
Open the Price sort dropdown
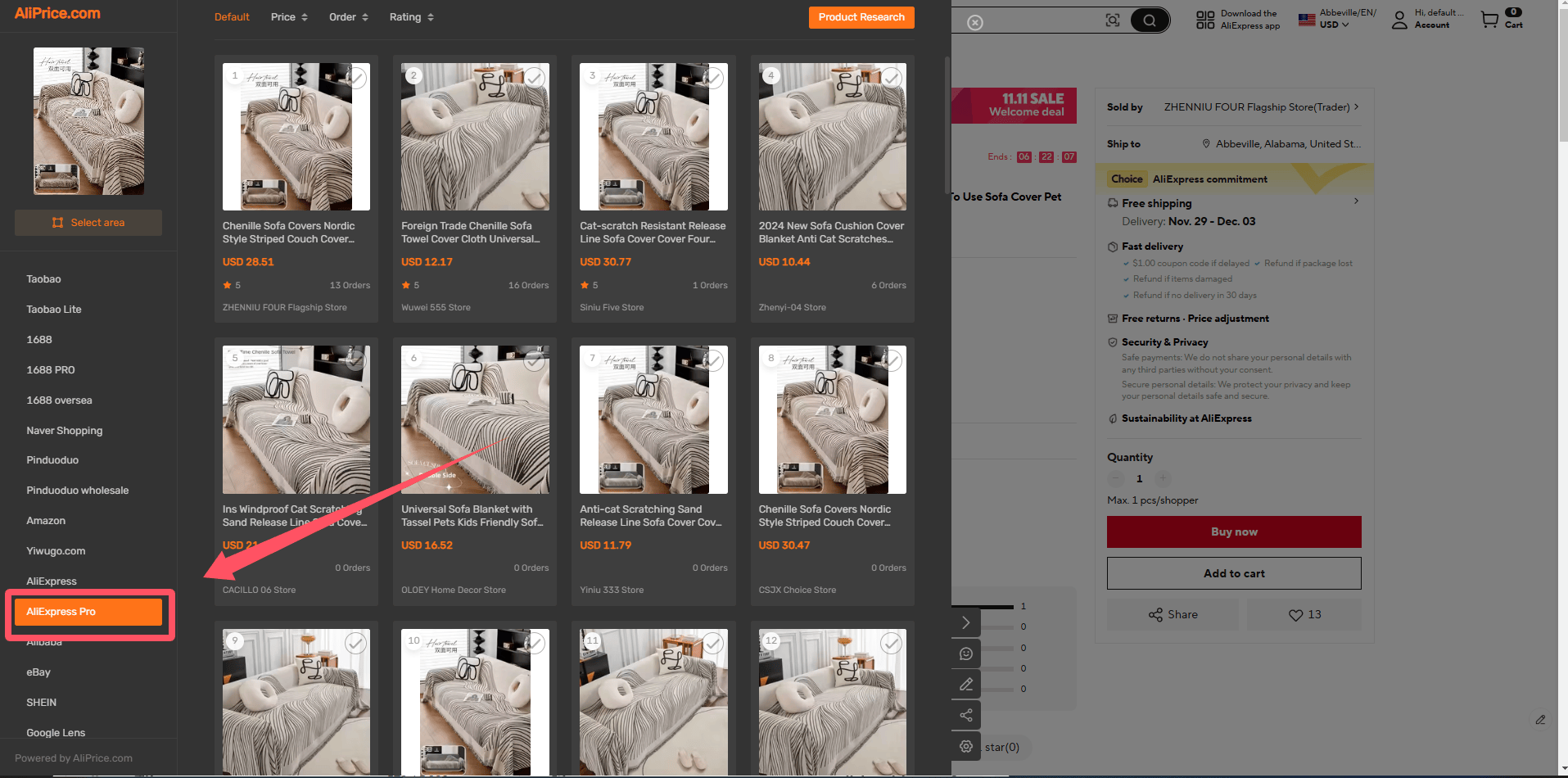pyautogui.click(x=289, y=17)
